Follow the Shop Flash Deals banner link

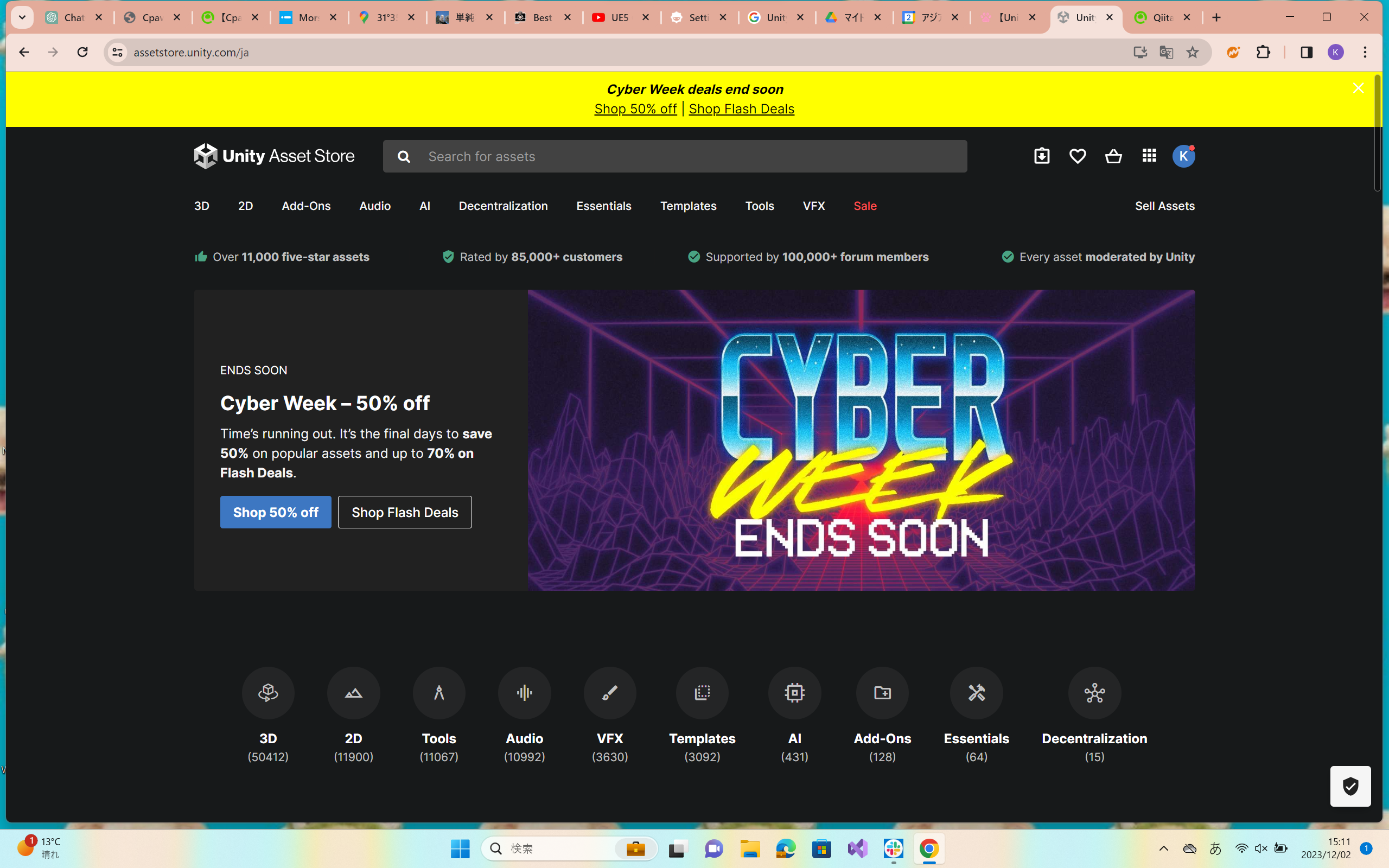(741, 108)
